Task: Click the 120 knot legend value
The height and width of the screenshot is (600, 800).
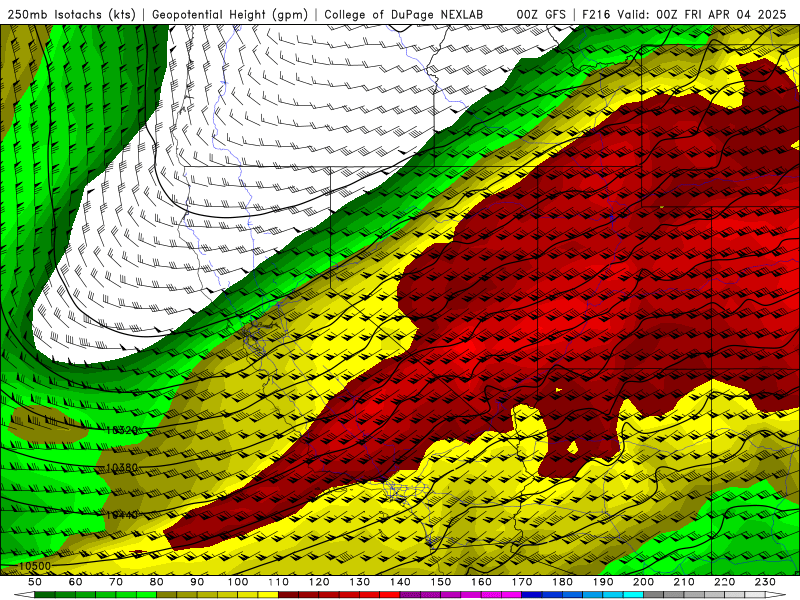Action: pyautogui.click(x=319, y=582)
